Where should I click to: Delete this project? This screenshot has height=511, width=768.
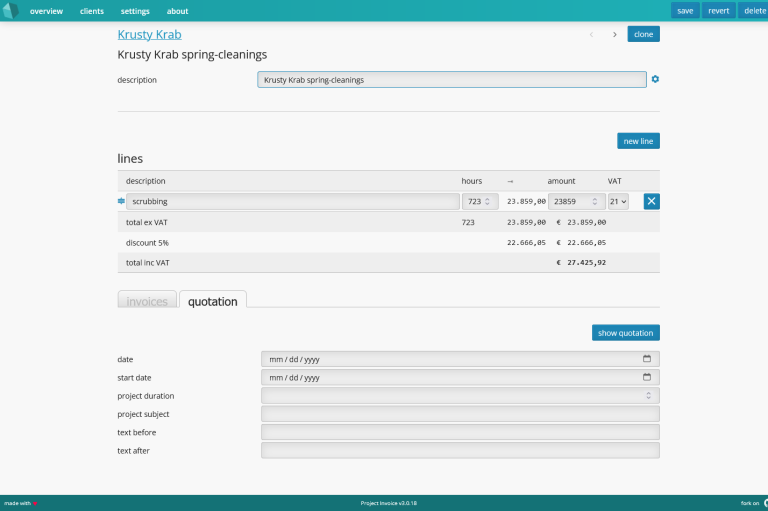[754, 10]
